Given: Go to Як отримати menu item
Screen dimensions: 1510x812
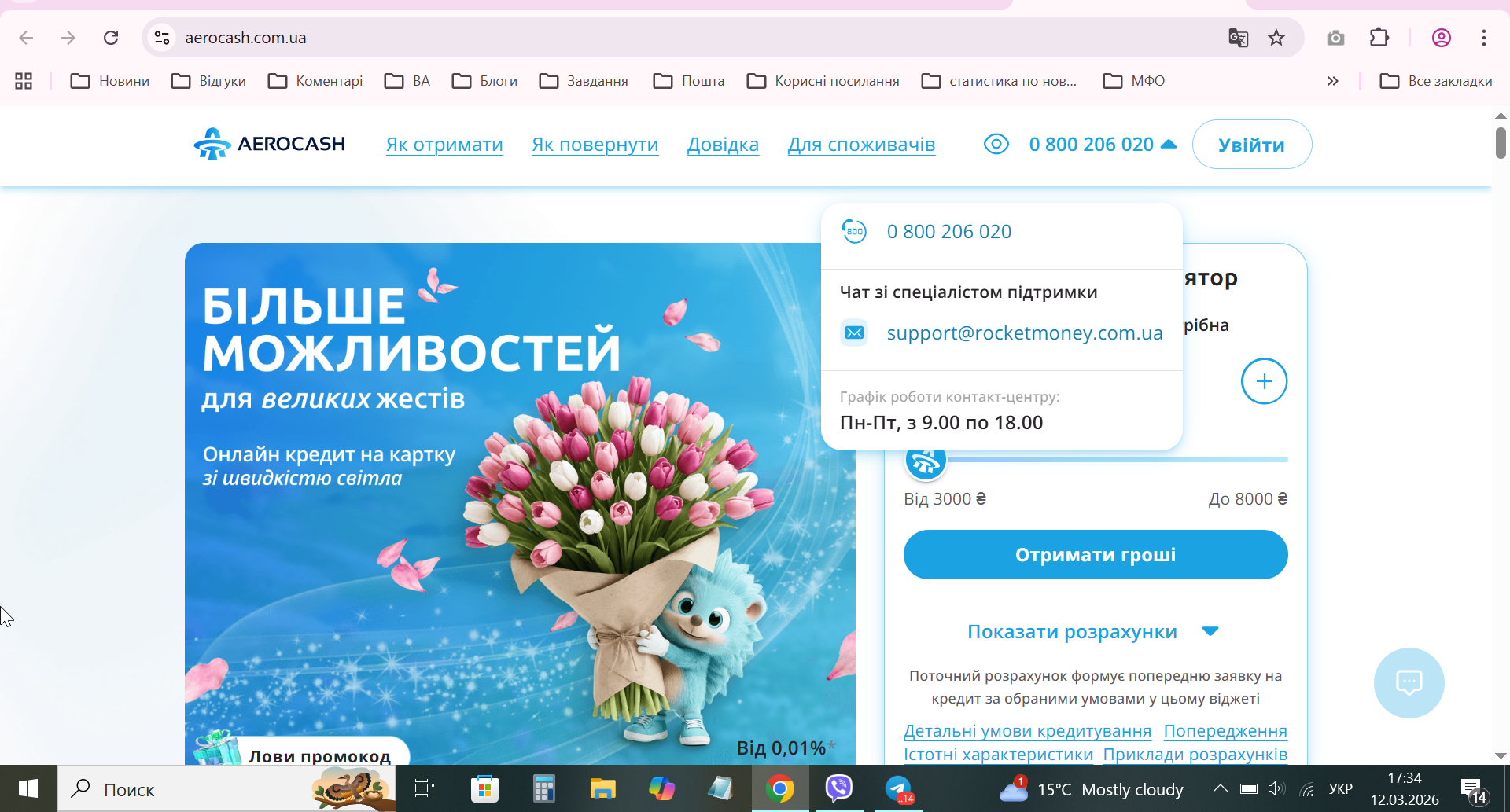Looking at the screenshot, I should click(444, 145).
